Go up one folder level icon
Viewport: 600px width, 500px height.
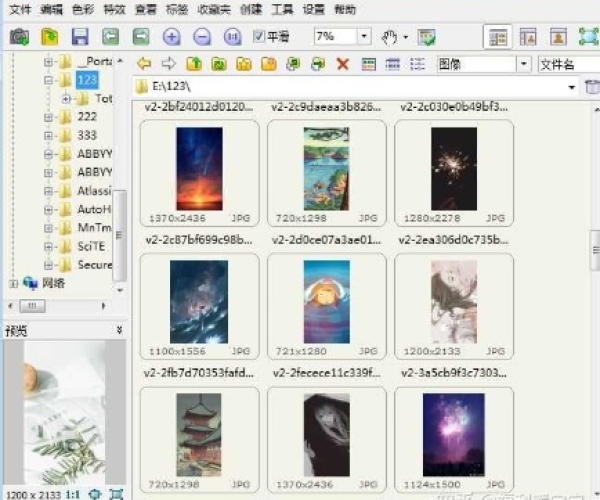point(194,64)
